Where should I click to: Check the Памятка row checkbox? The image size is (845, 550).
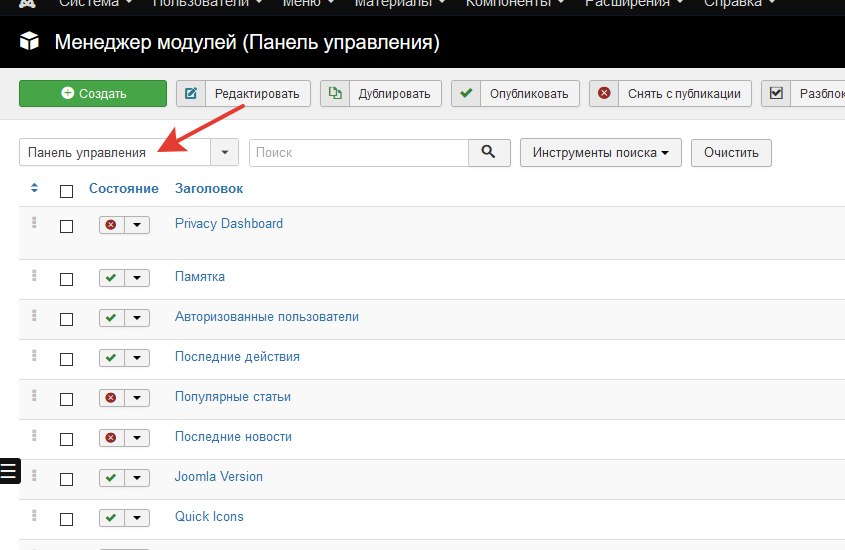tap(66, 280)
